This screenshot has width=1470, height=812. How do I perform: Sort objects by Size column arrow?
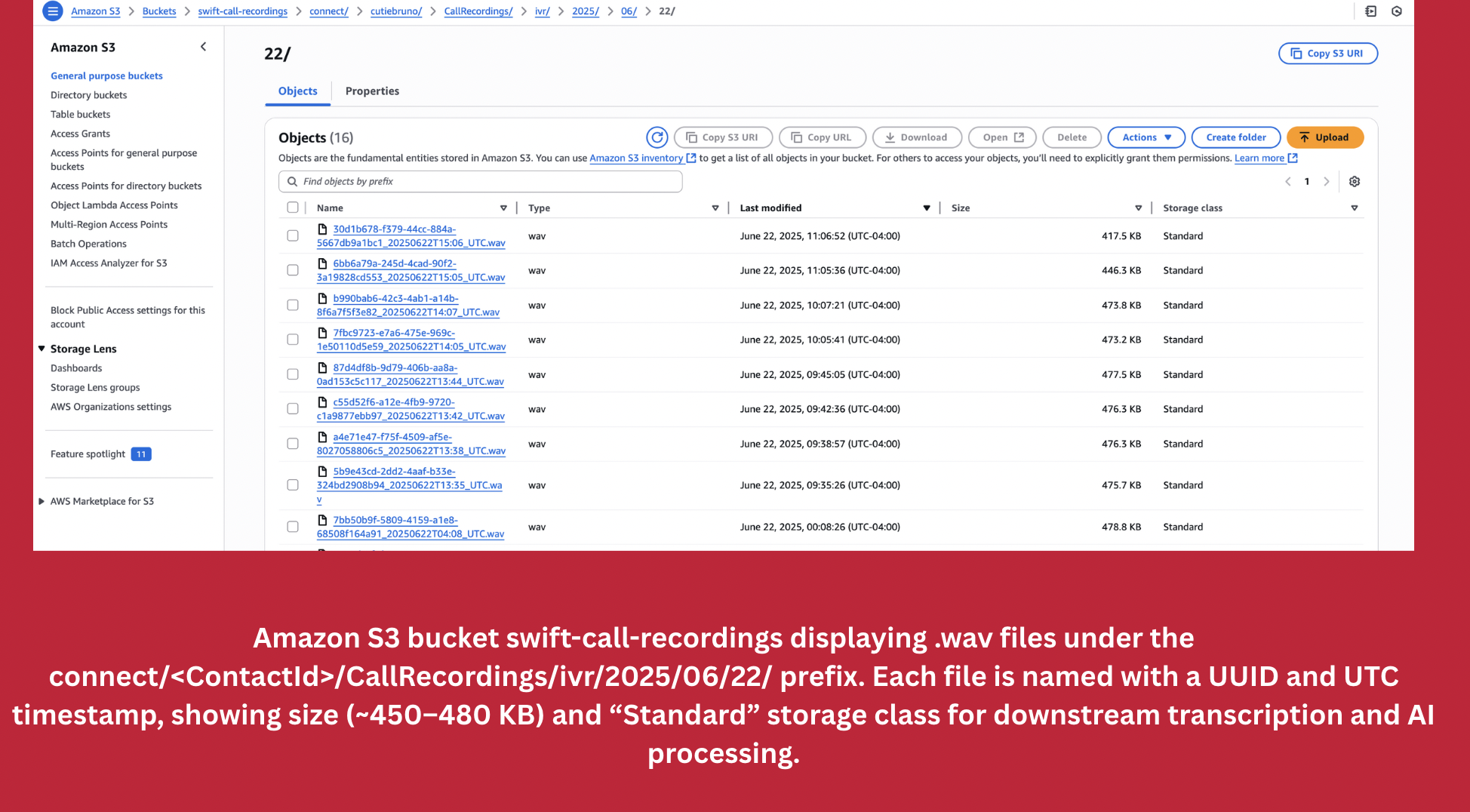coord(1139,208)
